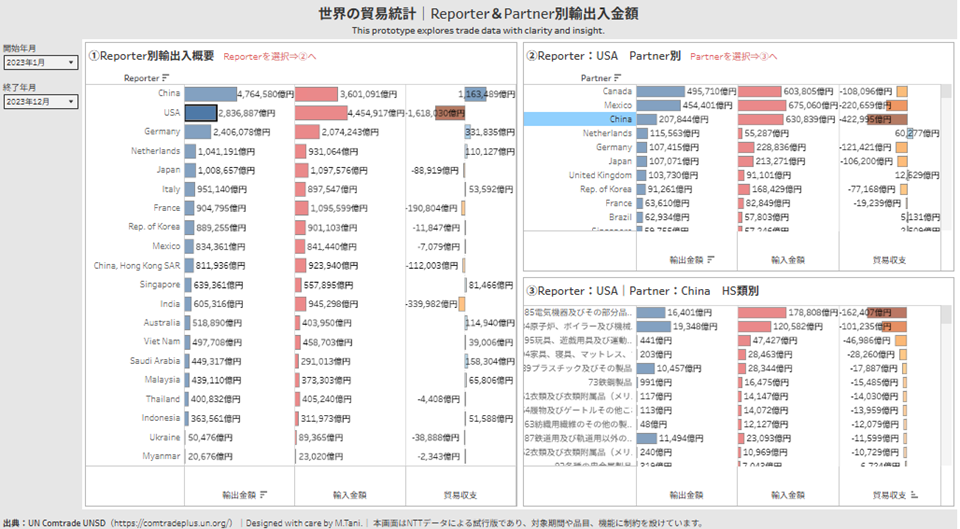Select India in the Reporter list

click(169, 303)
